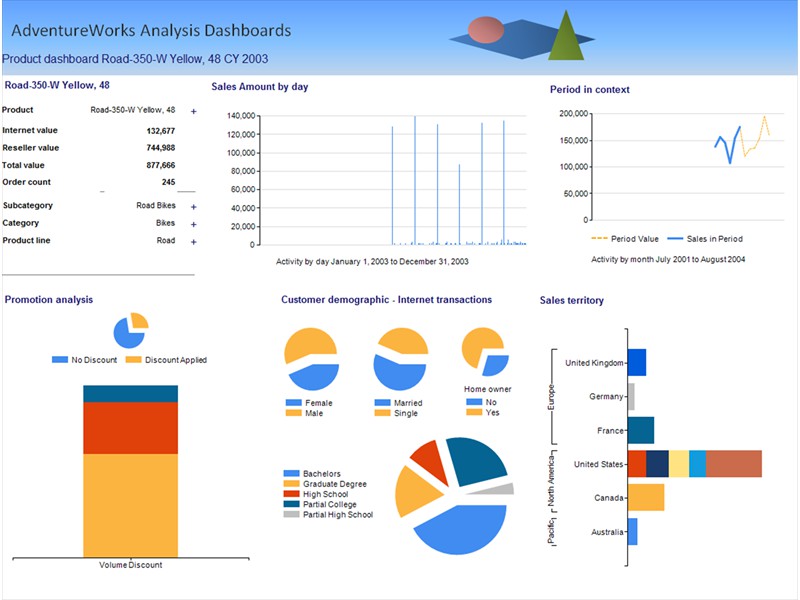Click the Pacific group axis label
Screen dimensions: 800x600
point(551,531)
